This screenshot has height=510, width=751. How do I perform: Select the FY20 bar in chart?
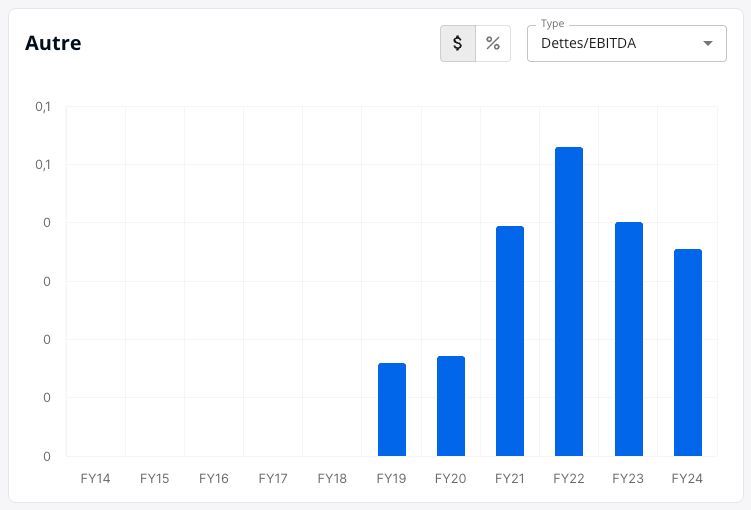451,406
